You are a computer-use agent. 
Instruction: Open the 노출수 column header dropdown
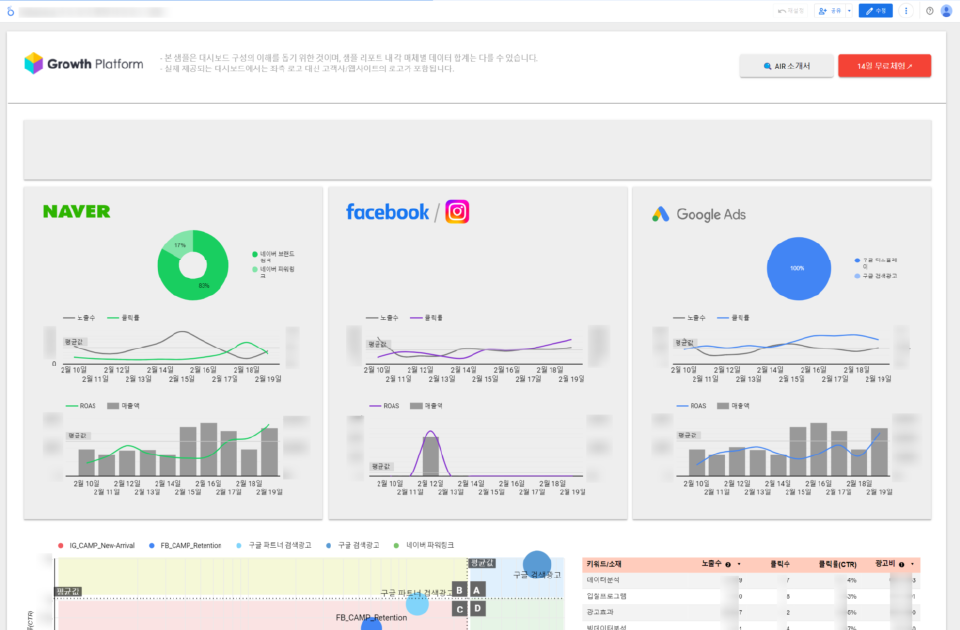pyautogui.click(x=739, y=564)
